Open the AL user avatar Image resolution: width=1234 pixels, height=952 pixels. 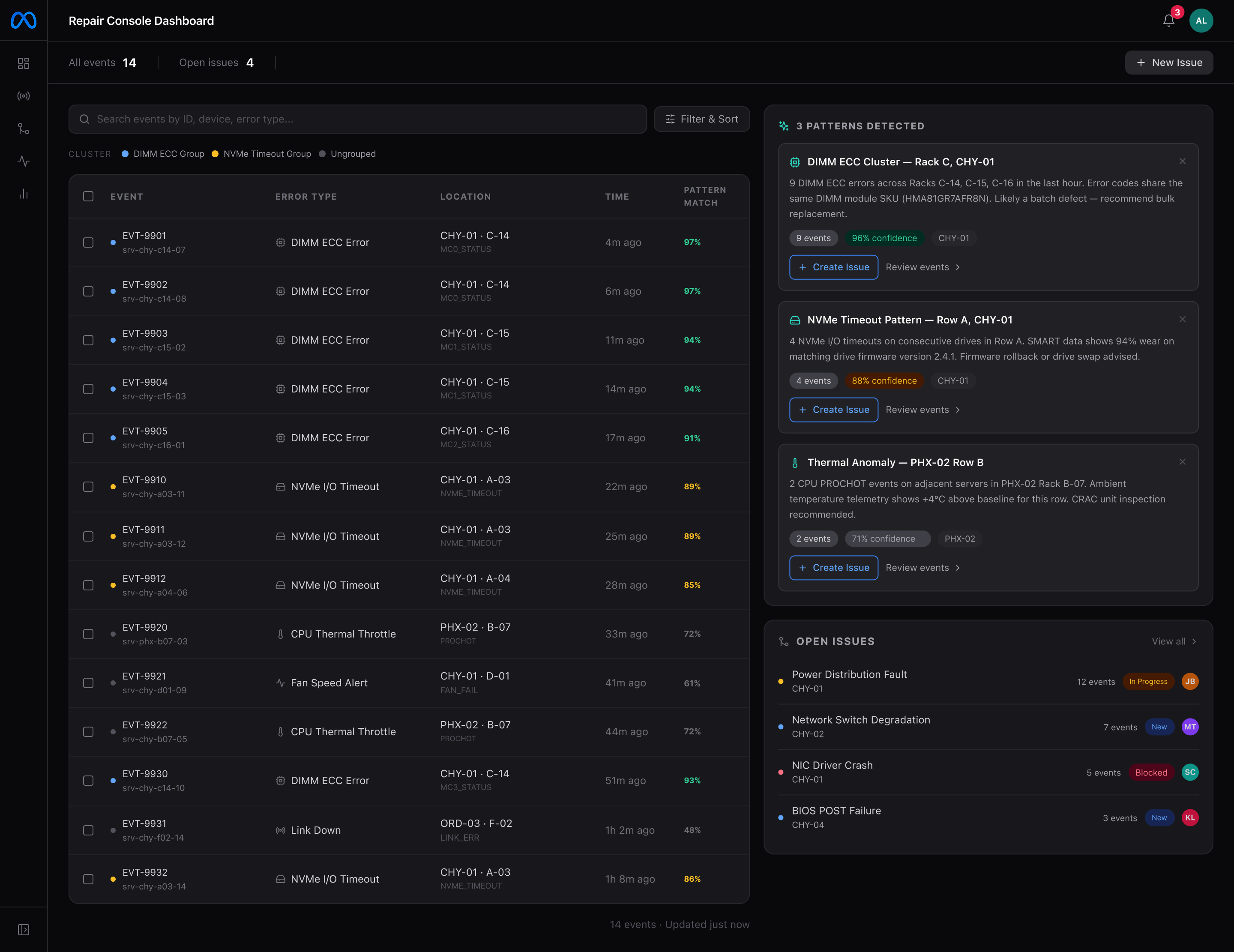pyautogui.click(x=1201, y=21)
